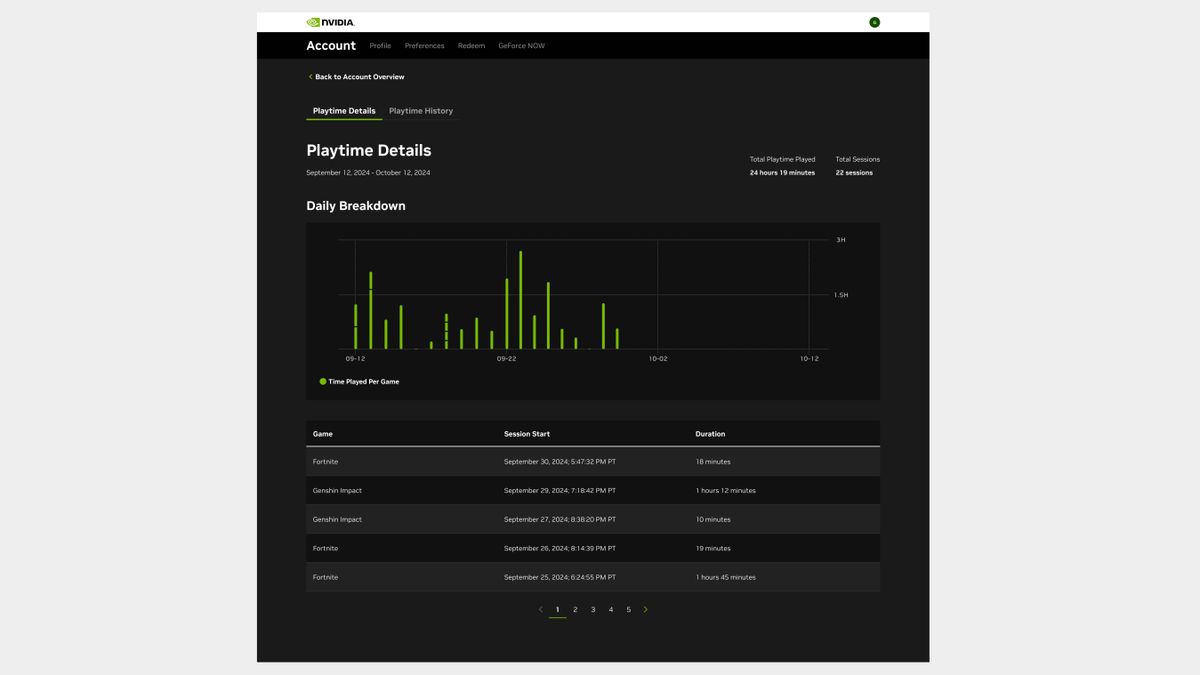Go to page 3 of sessions
Screen dimensions: 1200x675
pos(592,609)
